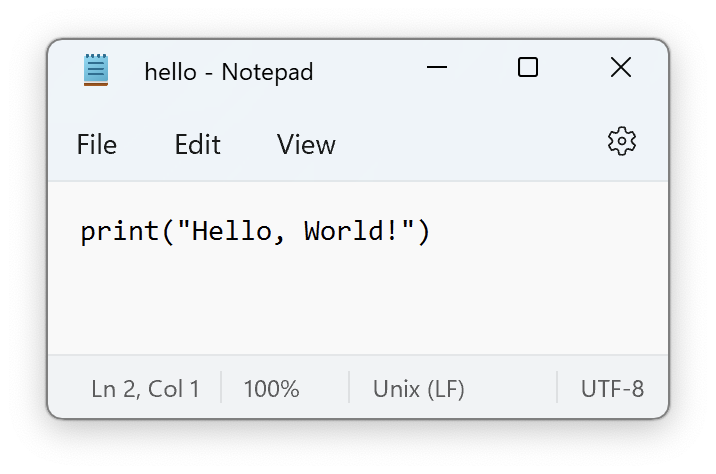Minimize the Notepad window
The height and width of the screenshot is (474, 716).
437,67
